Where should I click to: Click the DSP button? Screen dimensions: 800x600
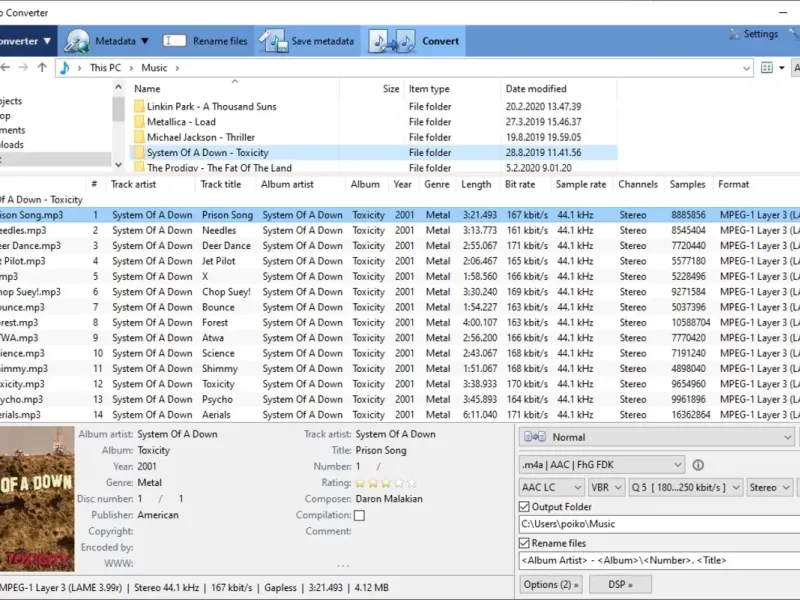tap(620, 584)
